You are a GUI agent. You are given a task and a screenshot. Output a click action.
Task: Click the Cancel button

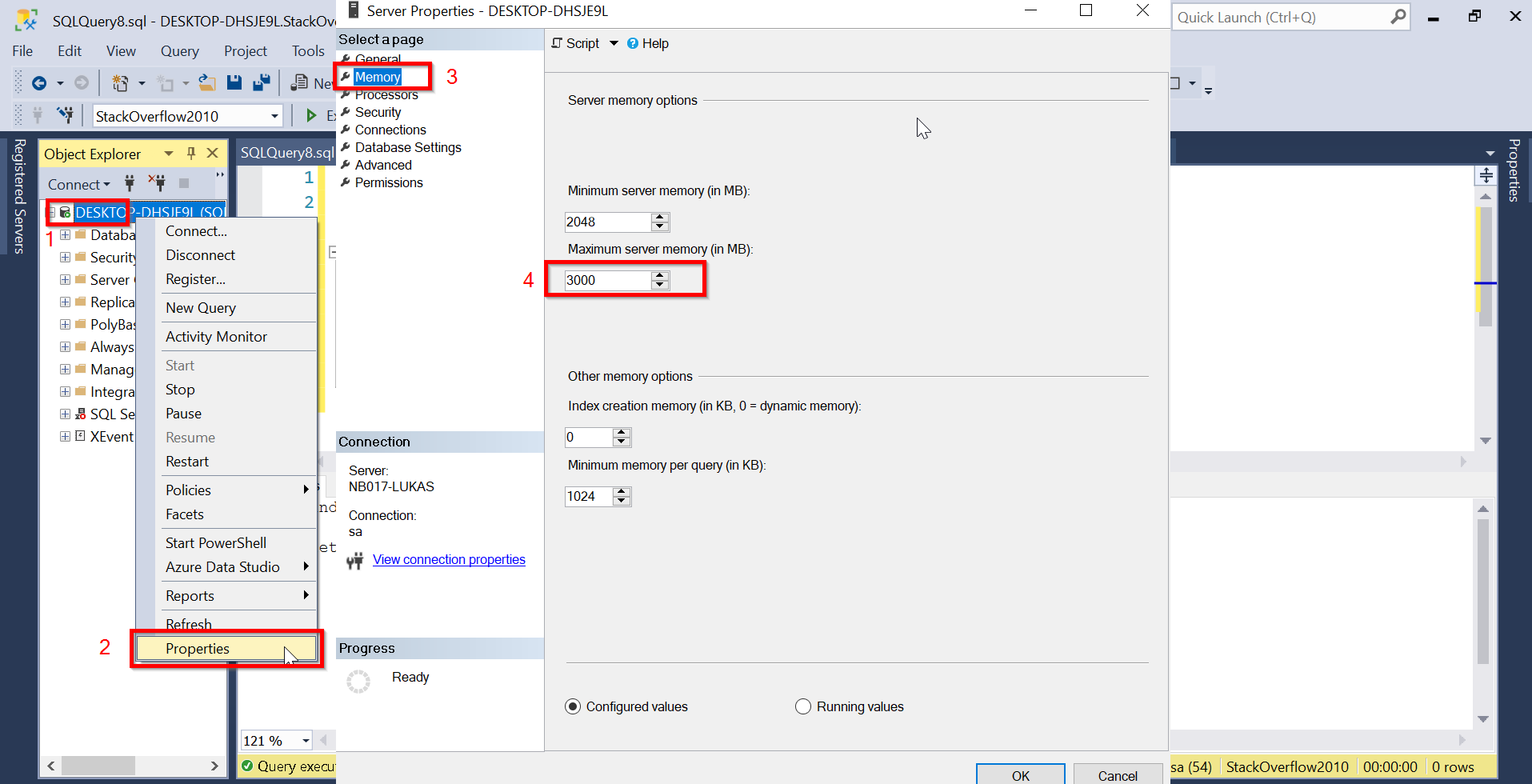point(1118,775)
